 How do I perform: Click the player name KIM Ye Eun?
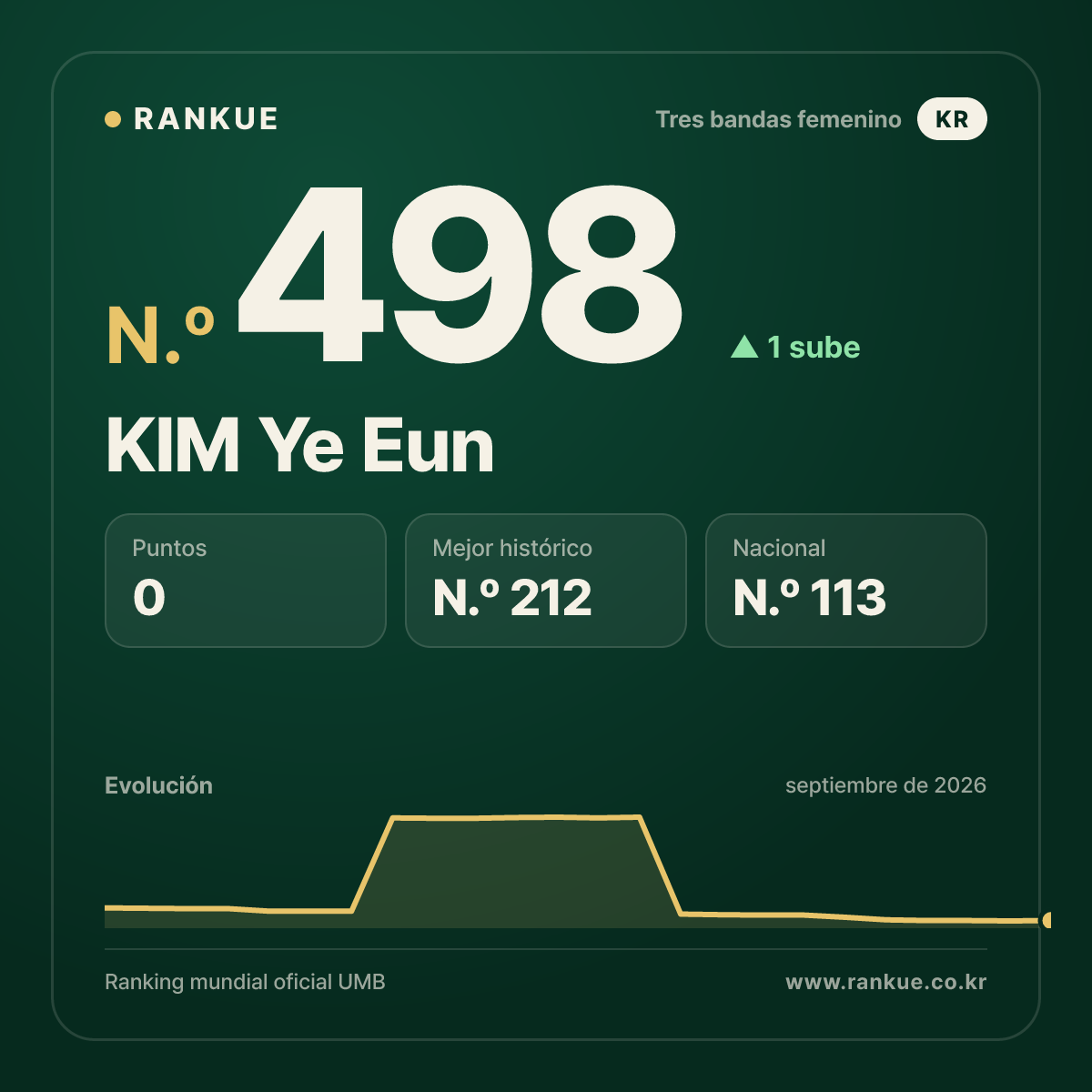tap(300, 446)
